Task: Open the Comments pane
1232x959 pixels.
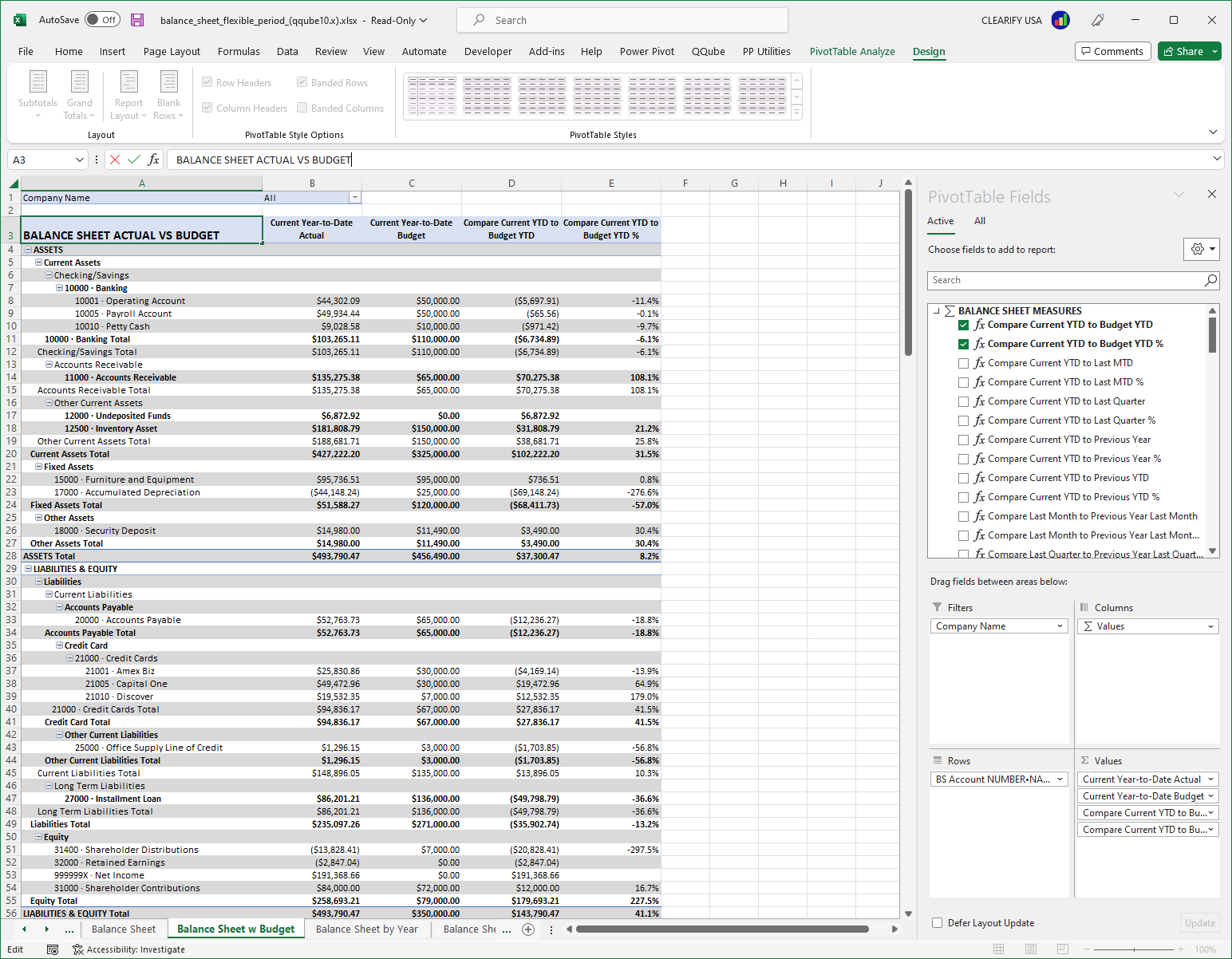Action: pos(1112,50)
